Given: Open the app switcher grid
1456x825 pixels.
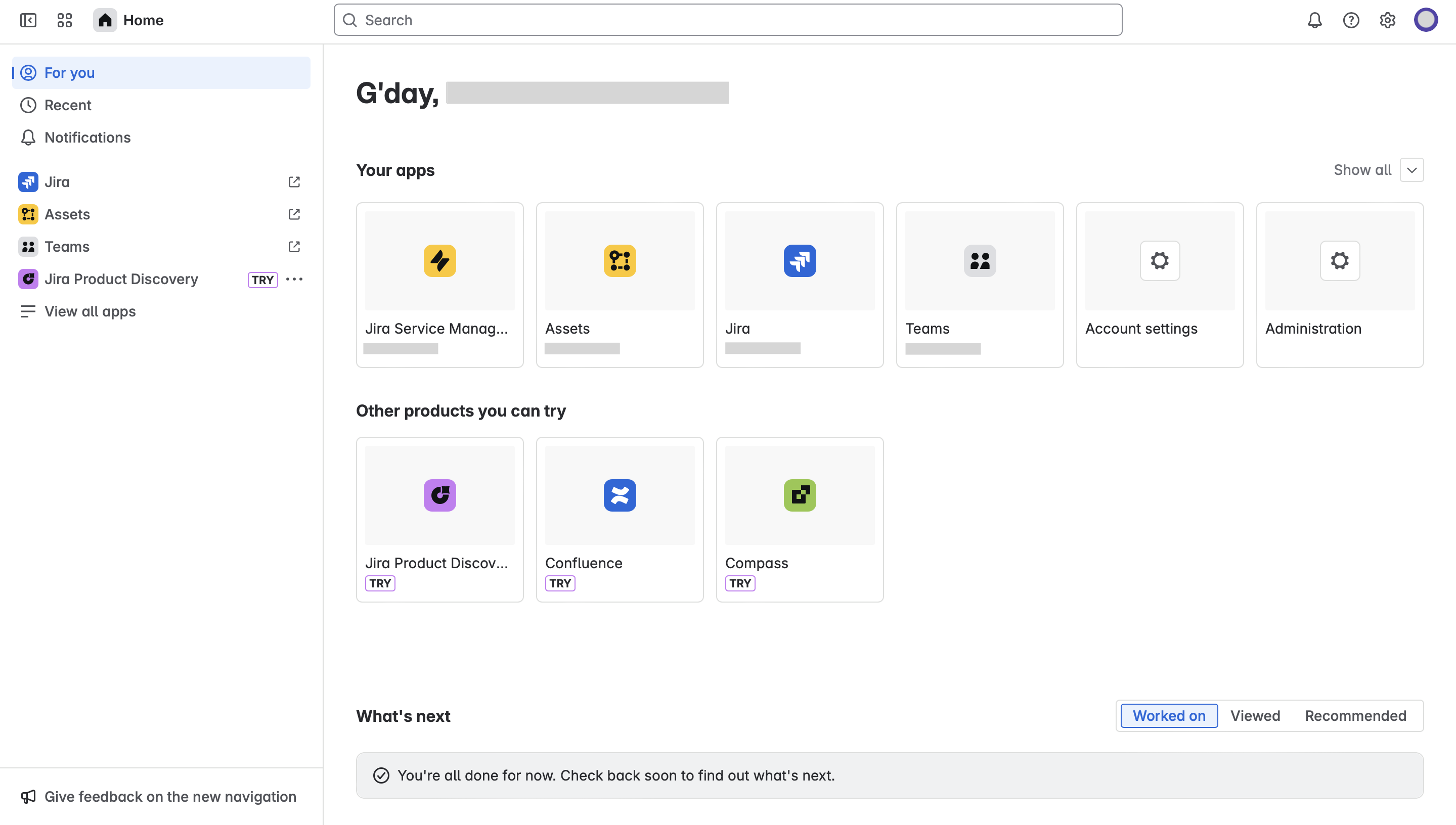Looking at the screenshot, I should click(64, 20).
